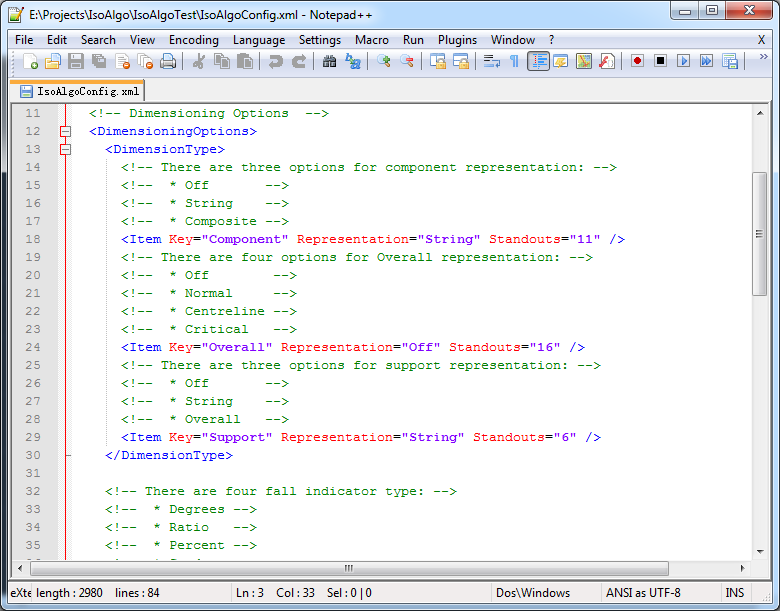This screenshot has width=780, height=611.
Task: Toggle the indent guide toolbar button
Action: pyautogui.click(x=538, y=61)
